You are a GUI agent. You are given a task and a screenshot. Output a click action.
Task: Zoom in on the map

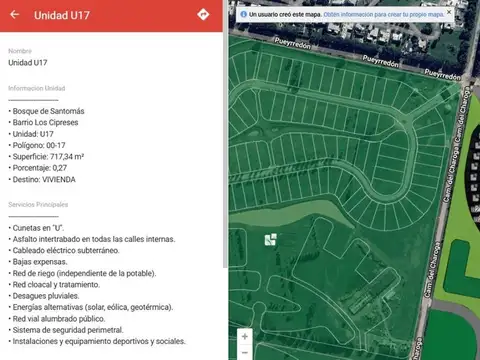tap(245, 336)
